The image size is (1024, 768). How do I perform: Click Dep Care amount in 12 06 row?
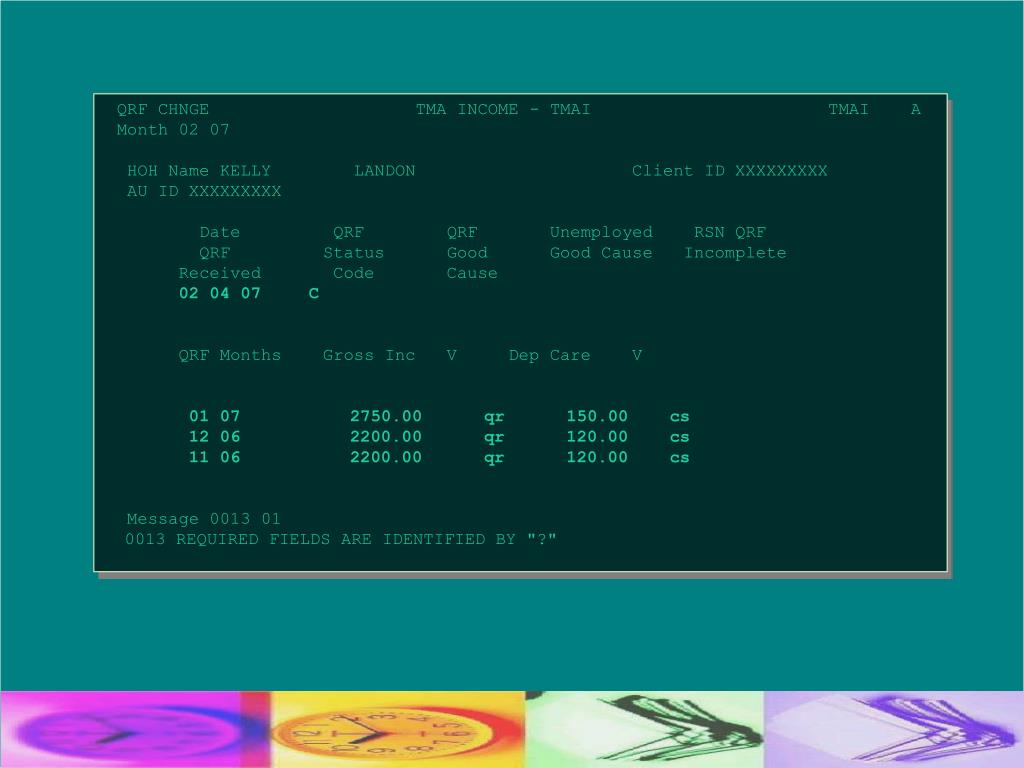tap(597, 437)
